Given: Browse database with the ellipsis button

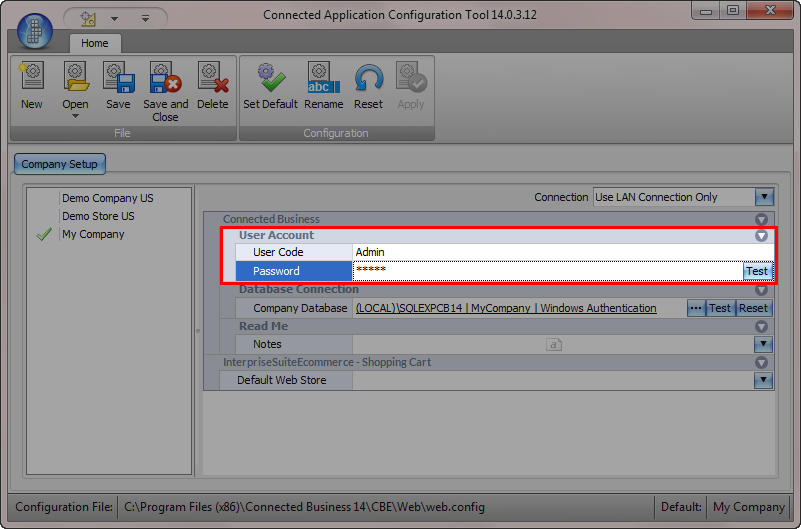Looking at the screenshot, I should 696,308.
